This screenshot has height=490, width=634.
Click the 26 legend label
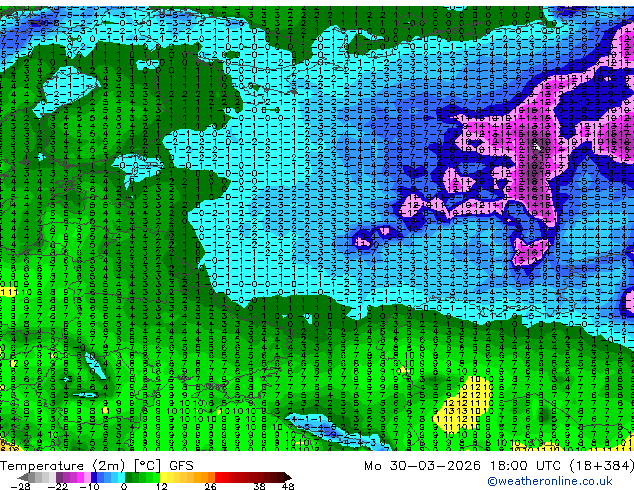pyautogui.click(x=210, y=486)
